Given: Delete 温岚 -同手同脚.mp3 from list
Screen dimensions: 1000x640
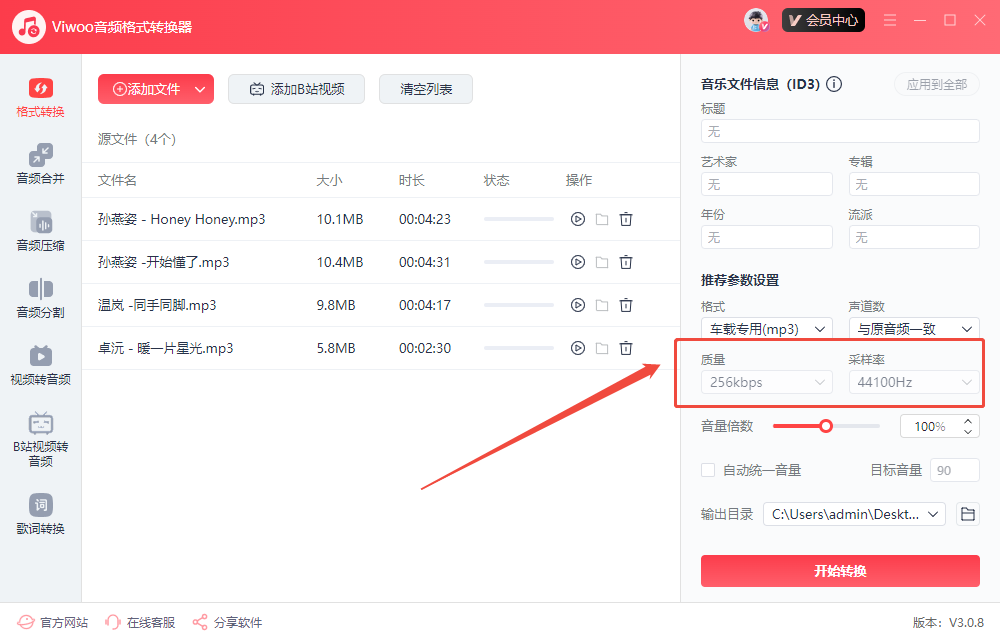Looking at the screenshot, I should (626, 305).
